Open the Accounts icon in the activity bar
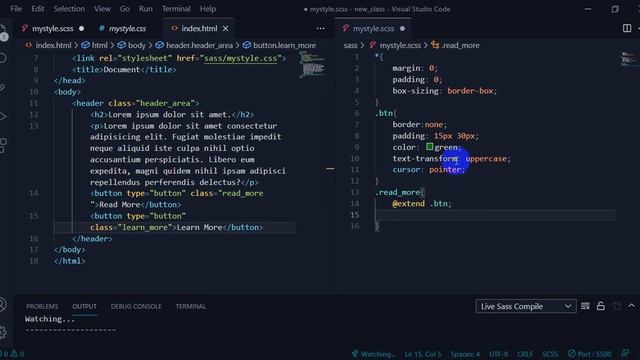Viewport: 640px width, 360px height. [x=2, y=304]
